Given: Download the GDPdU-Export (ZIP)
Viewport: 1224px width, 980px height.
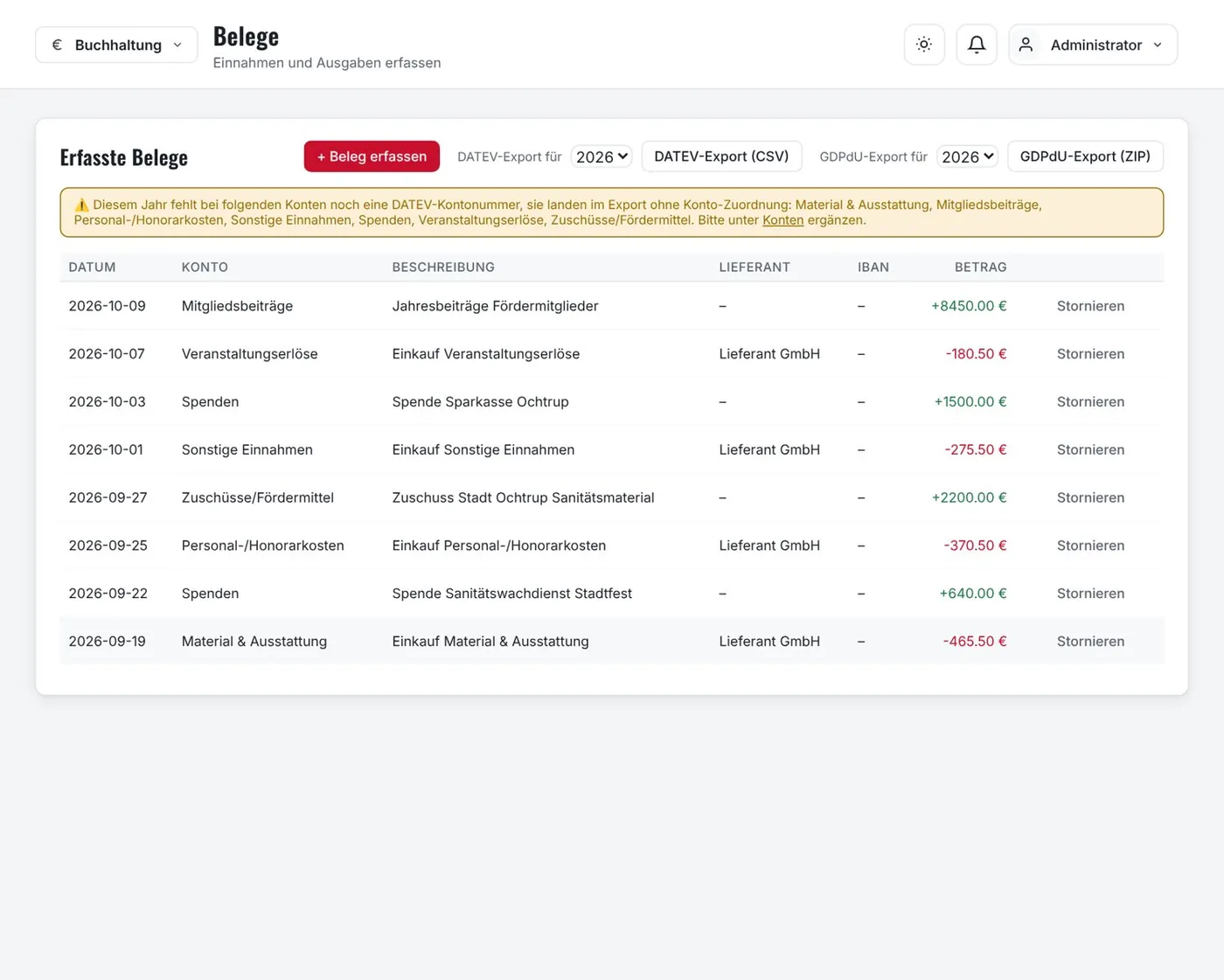Looking at the screenshot, I should (x=1085, y=156).
